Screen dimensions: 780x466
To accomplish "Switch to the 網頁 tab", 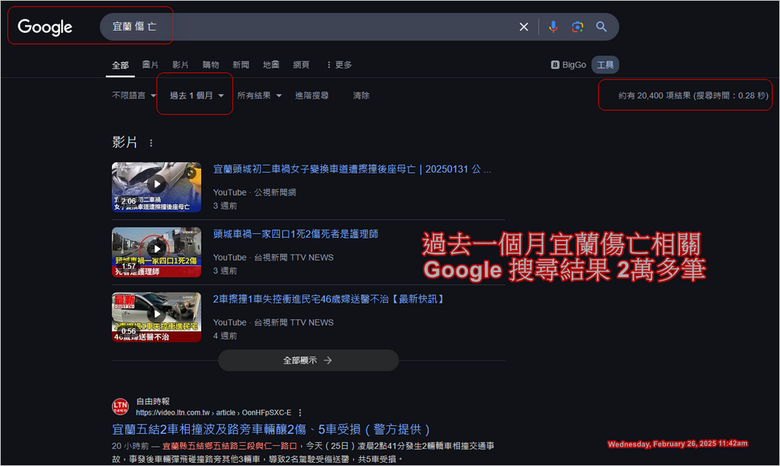I will pos(301,65).
